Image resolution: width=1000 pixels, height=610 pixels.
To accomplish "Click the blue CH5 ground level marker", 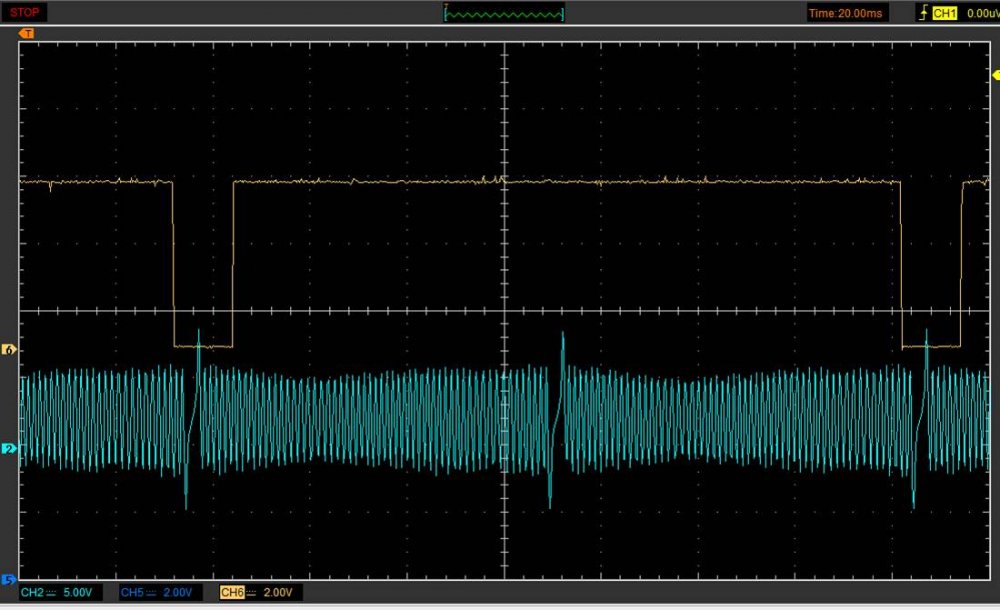I will 8,579.
